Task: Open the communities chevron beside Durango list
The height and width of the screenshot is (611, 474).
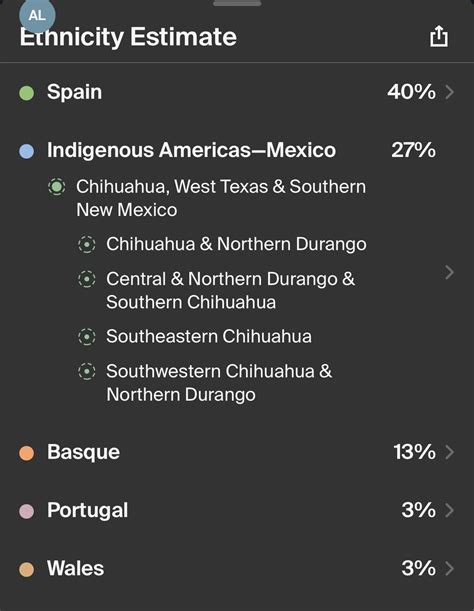Action: click(449, 272)
